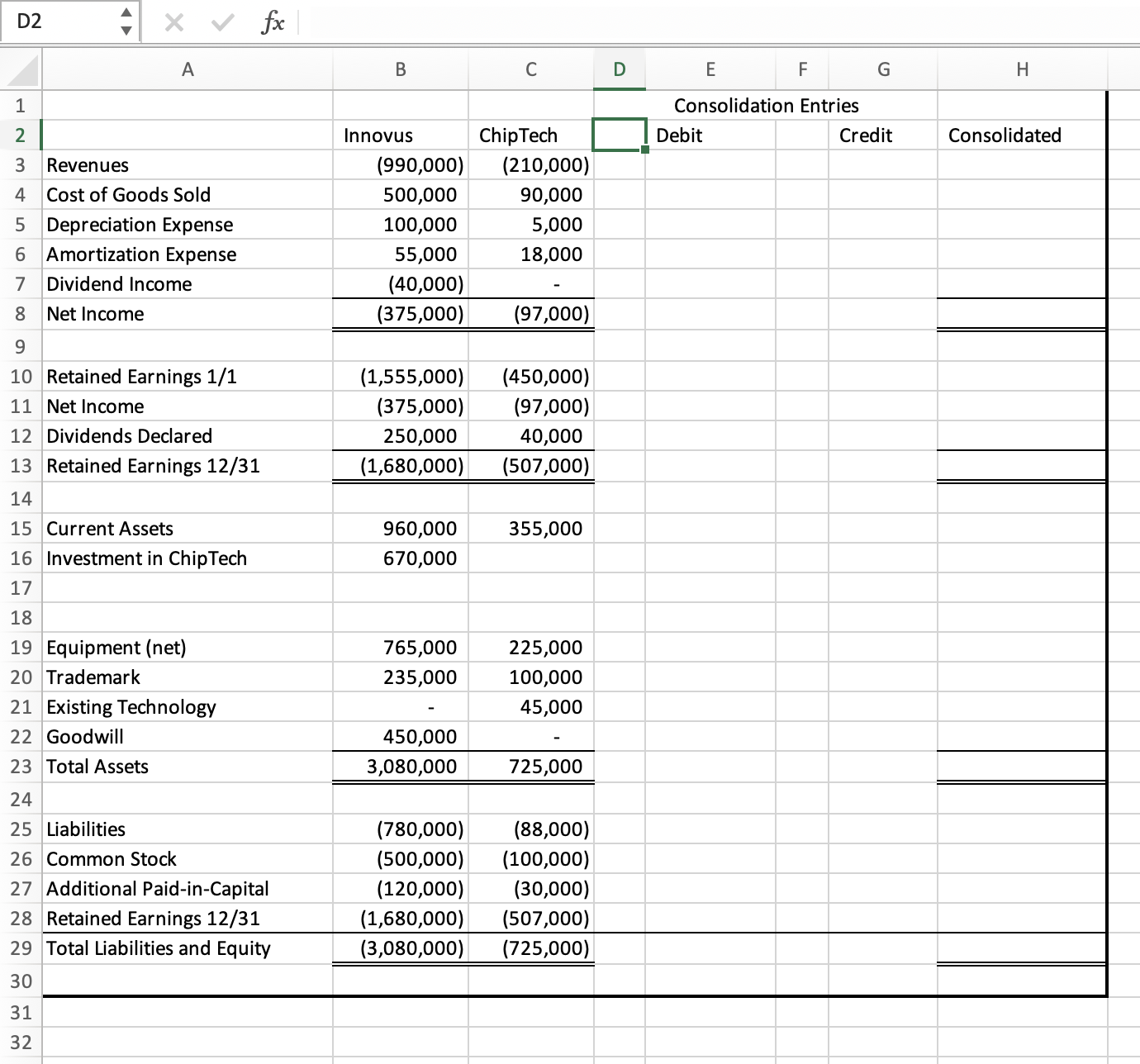Image resolution: width=1140 pixels, height=1064 pixels.
Task: Click the Cancel (X) formula bar icon
Action: (x=173, y=22)
